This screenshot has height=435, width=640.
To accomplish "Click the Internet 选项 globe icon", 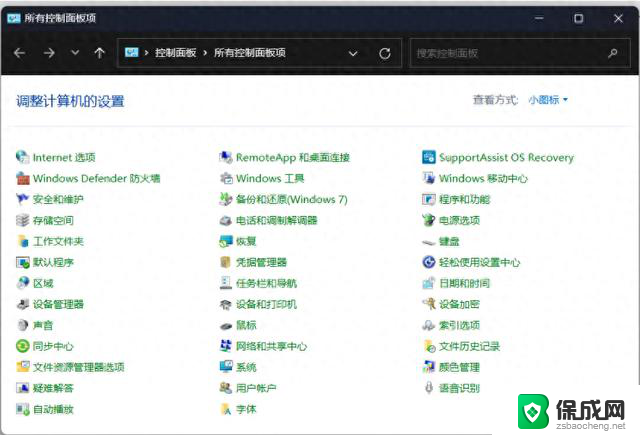I will point(22,157).
